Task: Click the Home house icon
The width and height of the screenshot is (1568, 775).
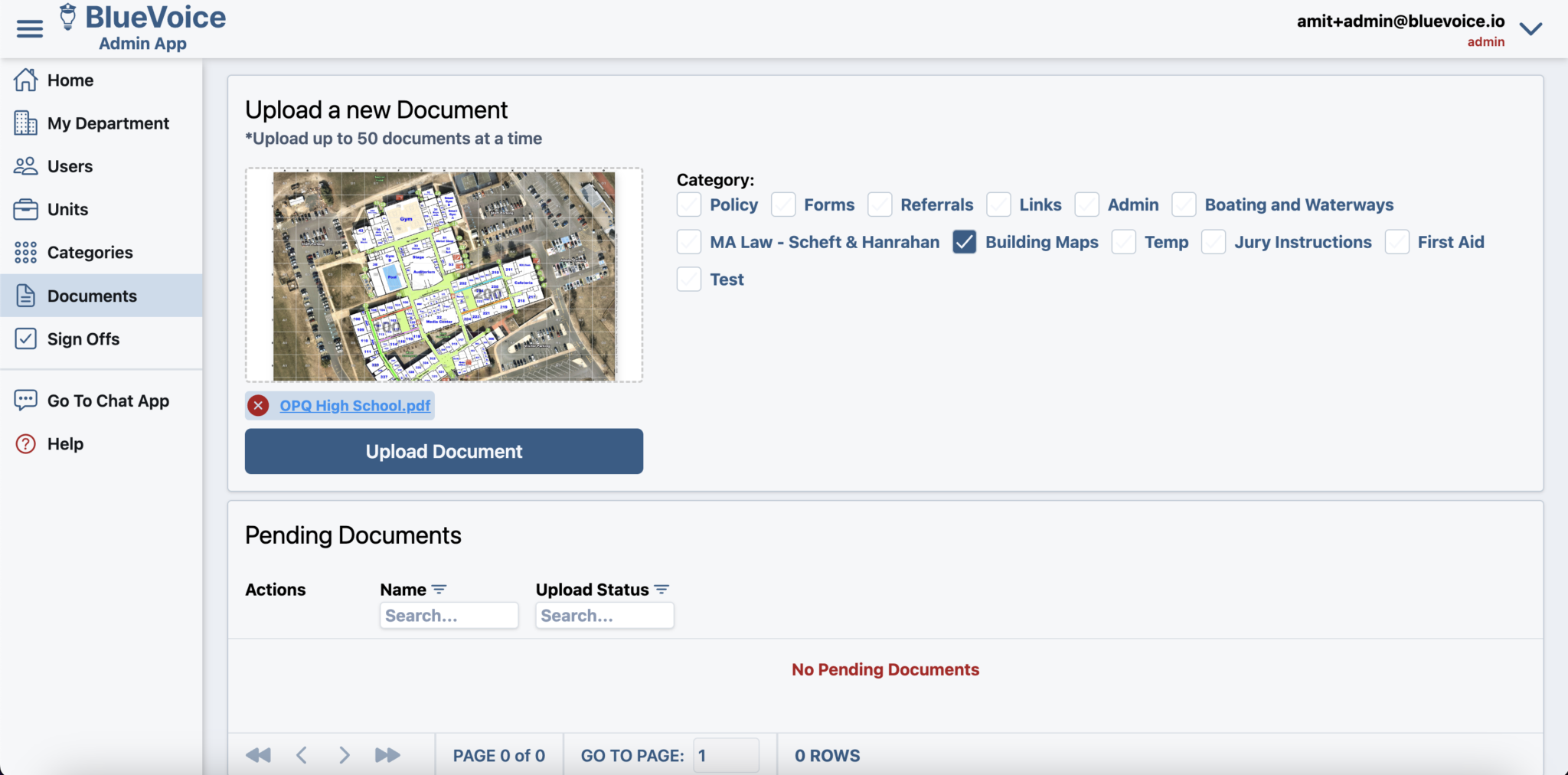Action: click(25, 80)
